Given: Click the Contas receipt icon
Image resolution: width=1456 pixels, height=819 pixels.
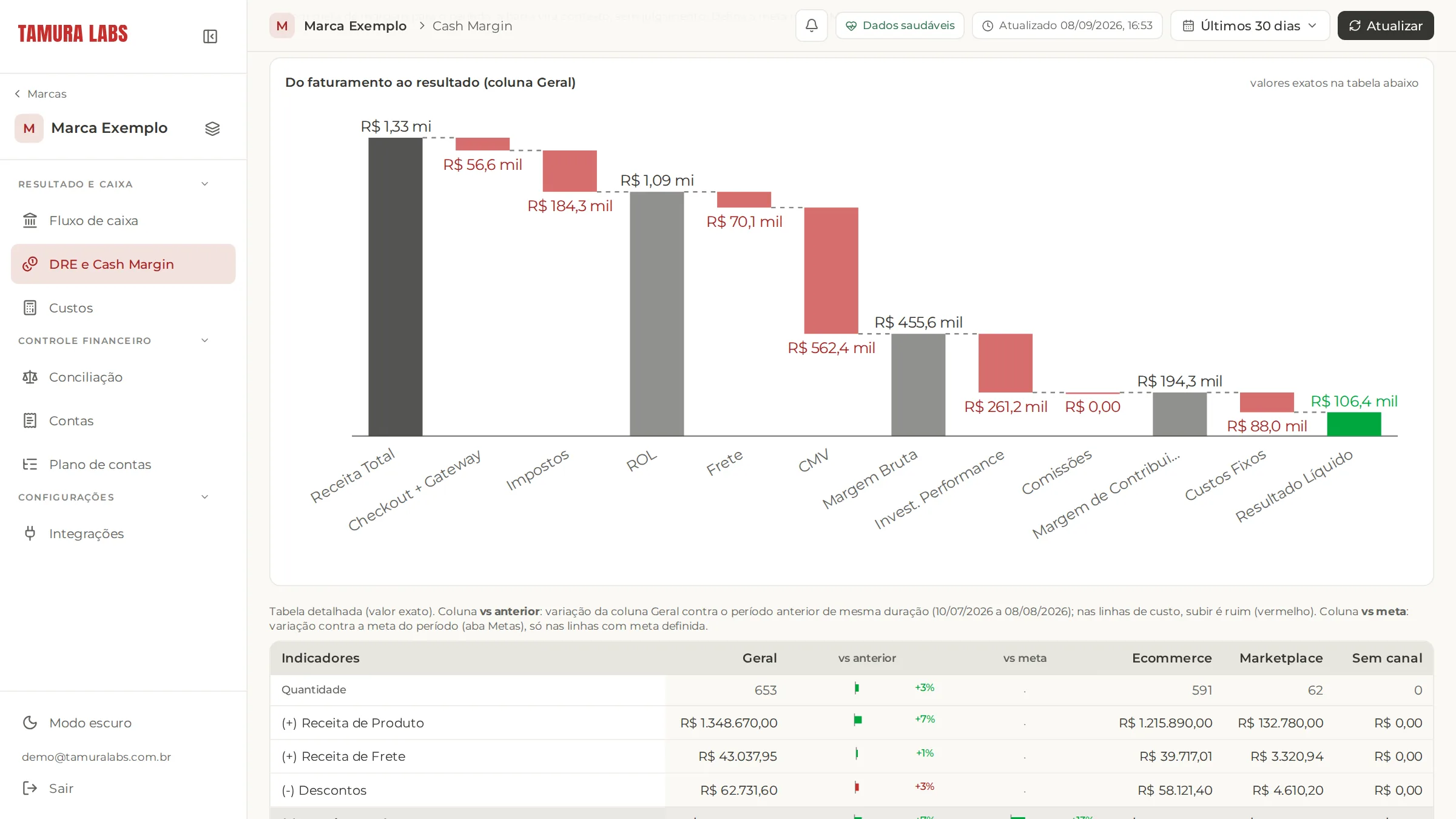Looking at the screenshot, I should [x=30, y=420].
